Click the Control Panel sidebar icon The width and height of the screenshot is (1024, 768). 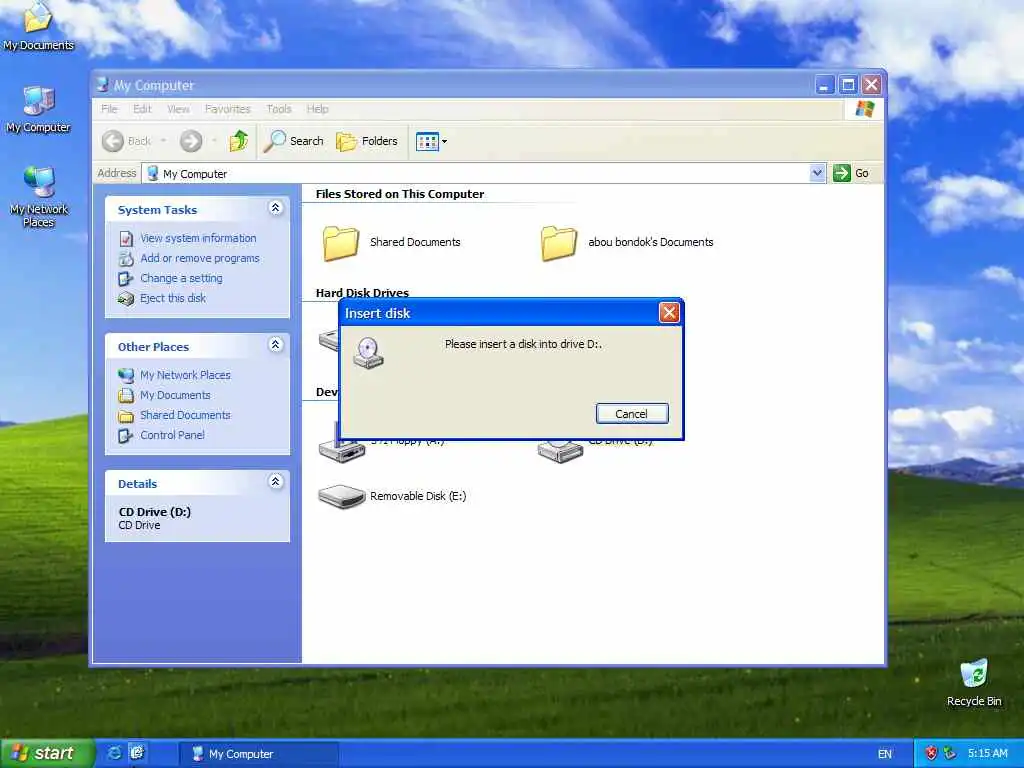[126, 436]
